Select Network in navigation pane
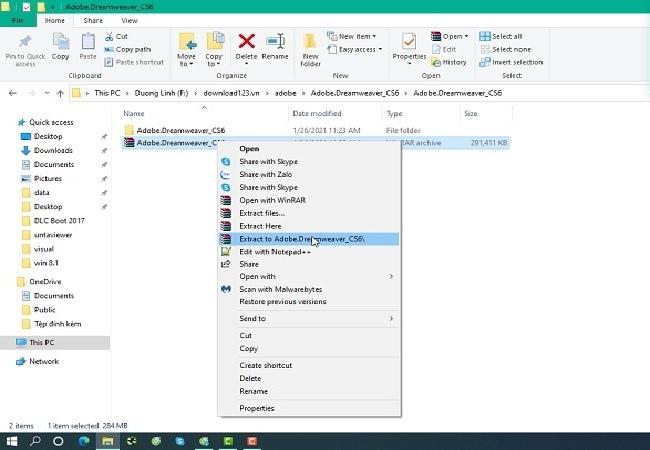Viewport: 650px width, 450px height. coord(44,362)
